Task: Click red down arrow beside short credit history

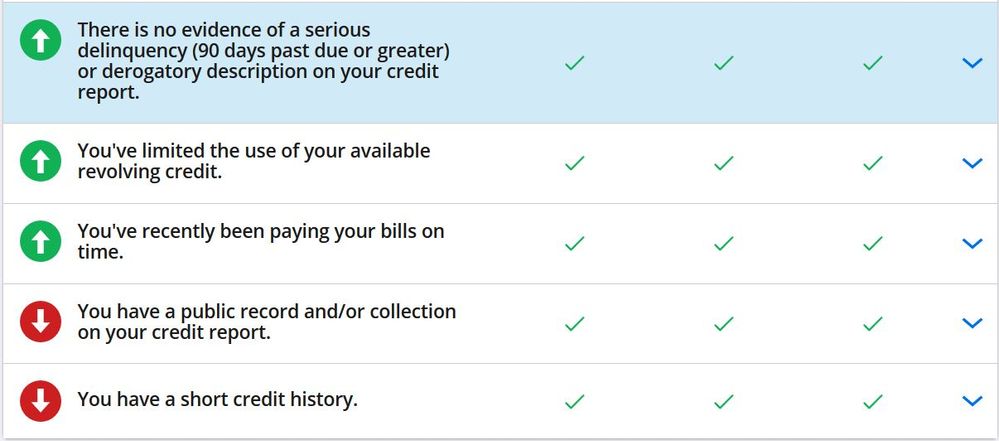Action: [41, 400]
